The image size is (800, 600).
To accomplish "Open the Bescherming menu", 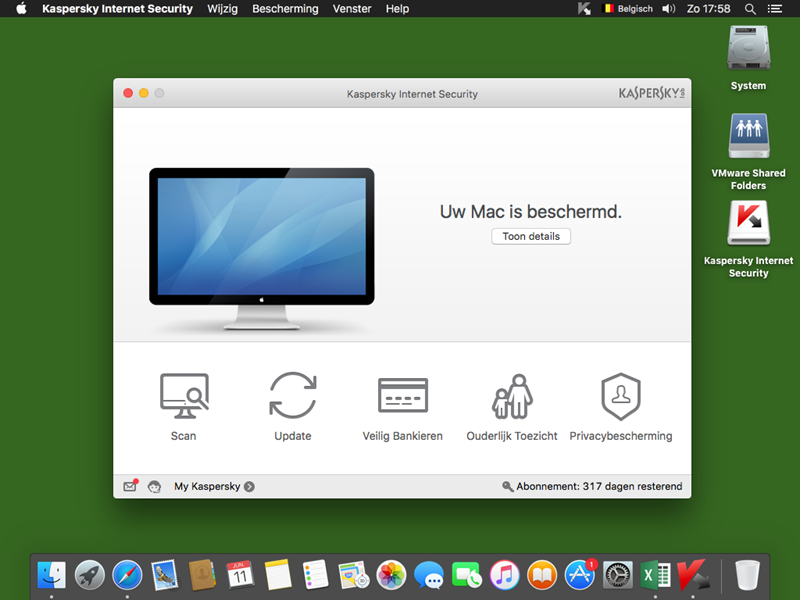I will tap(285, 9).
